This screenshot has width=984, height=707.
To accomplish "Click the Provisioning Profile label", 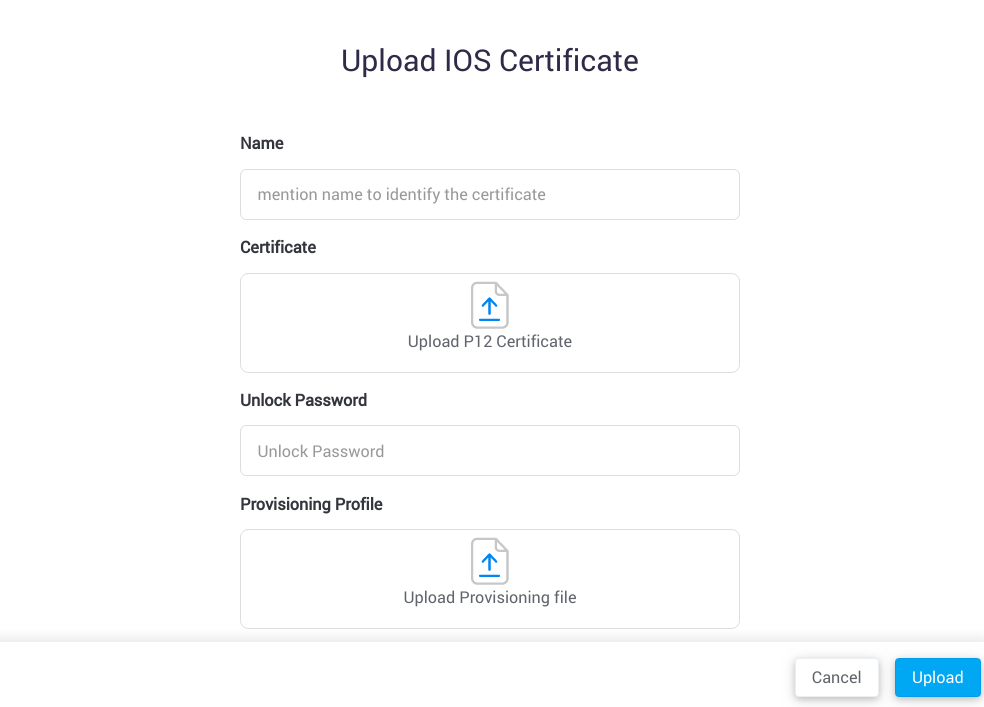I will click(x=311, y=504).
